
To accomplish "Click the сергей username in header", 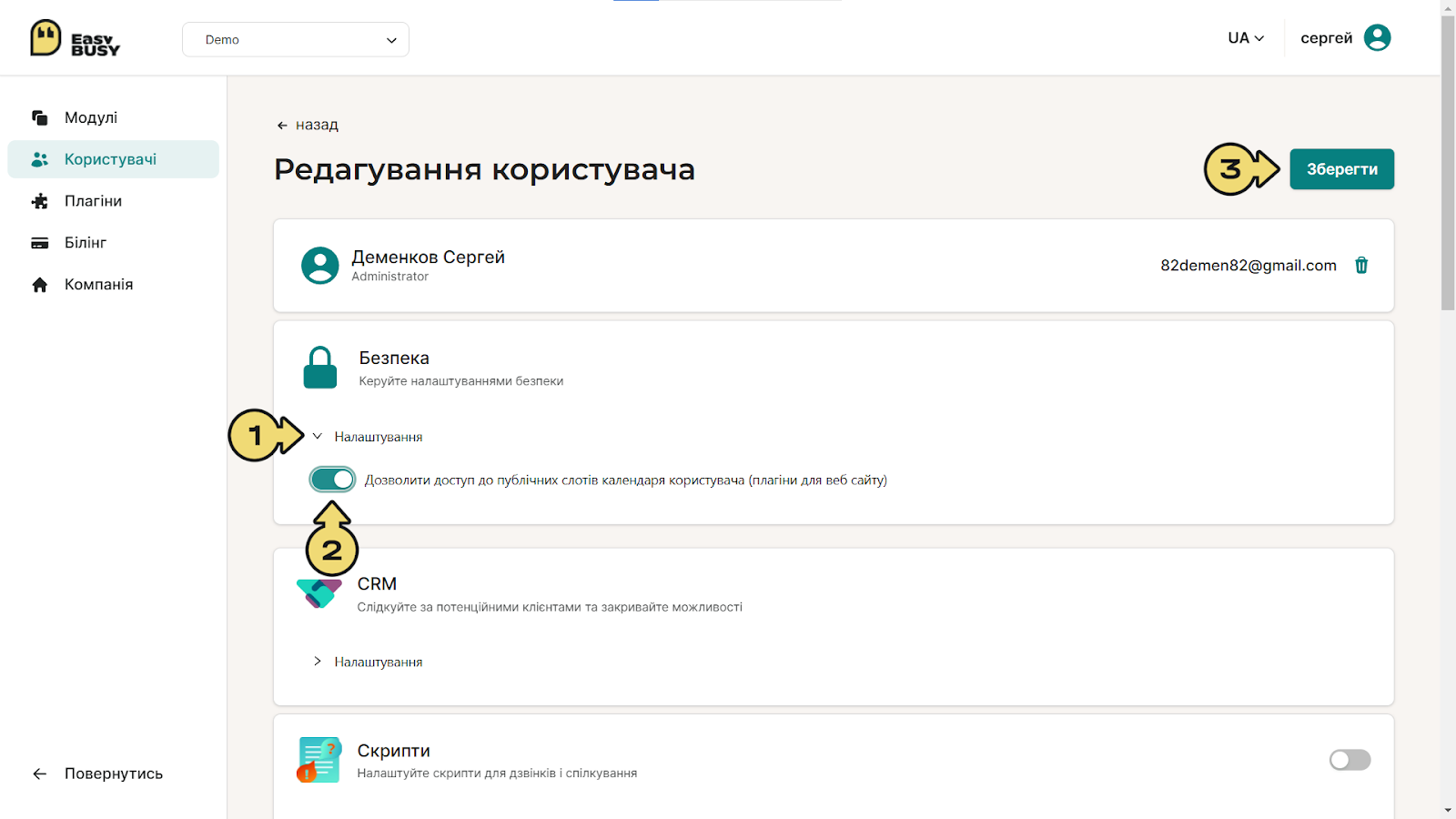I will (x=1326, y=38).
